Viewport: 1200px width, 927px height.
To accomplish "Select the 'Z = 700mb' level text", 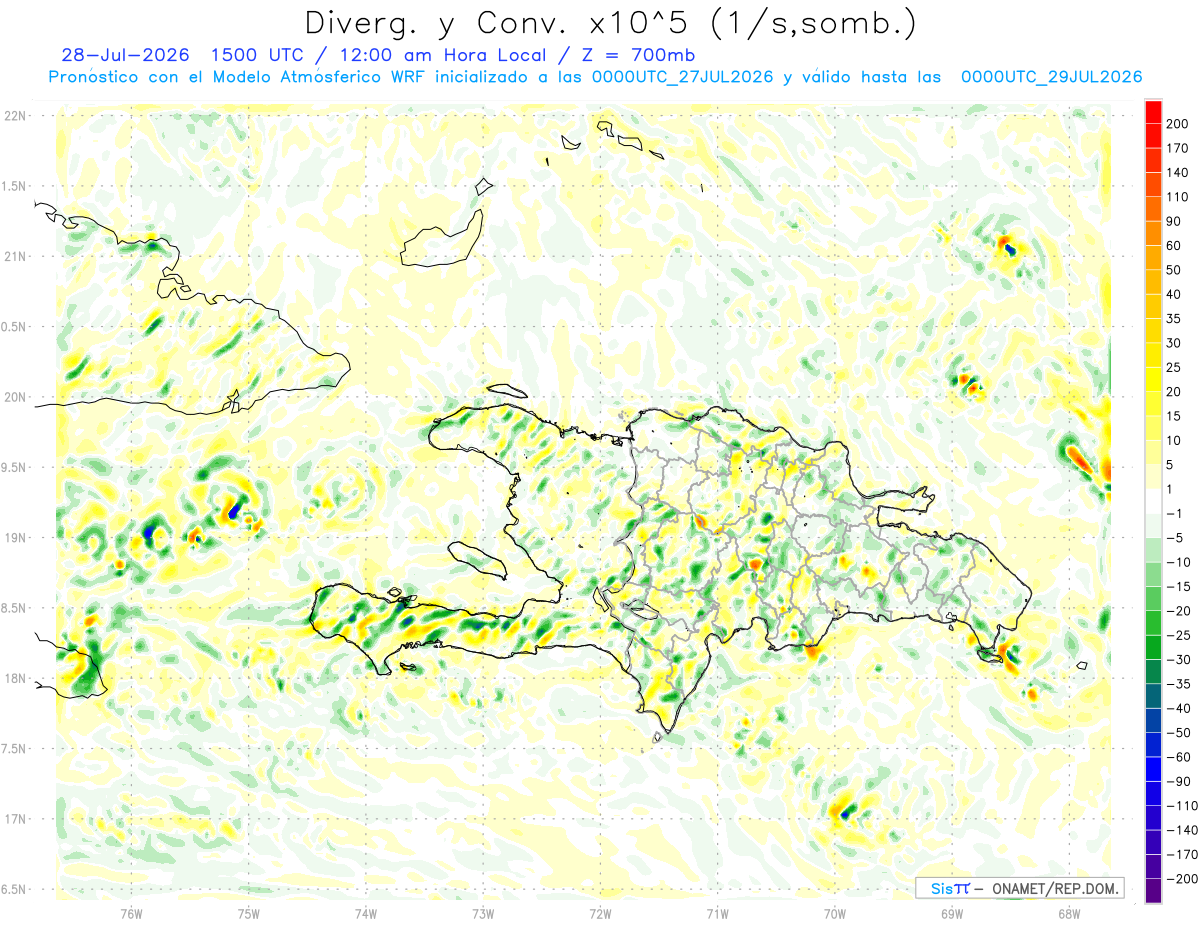I will coord(640,55).
